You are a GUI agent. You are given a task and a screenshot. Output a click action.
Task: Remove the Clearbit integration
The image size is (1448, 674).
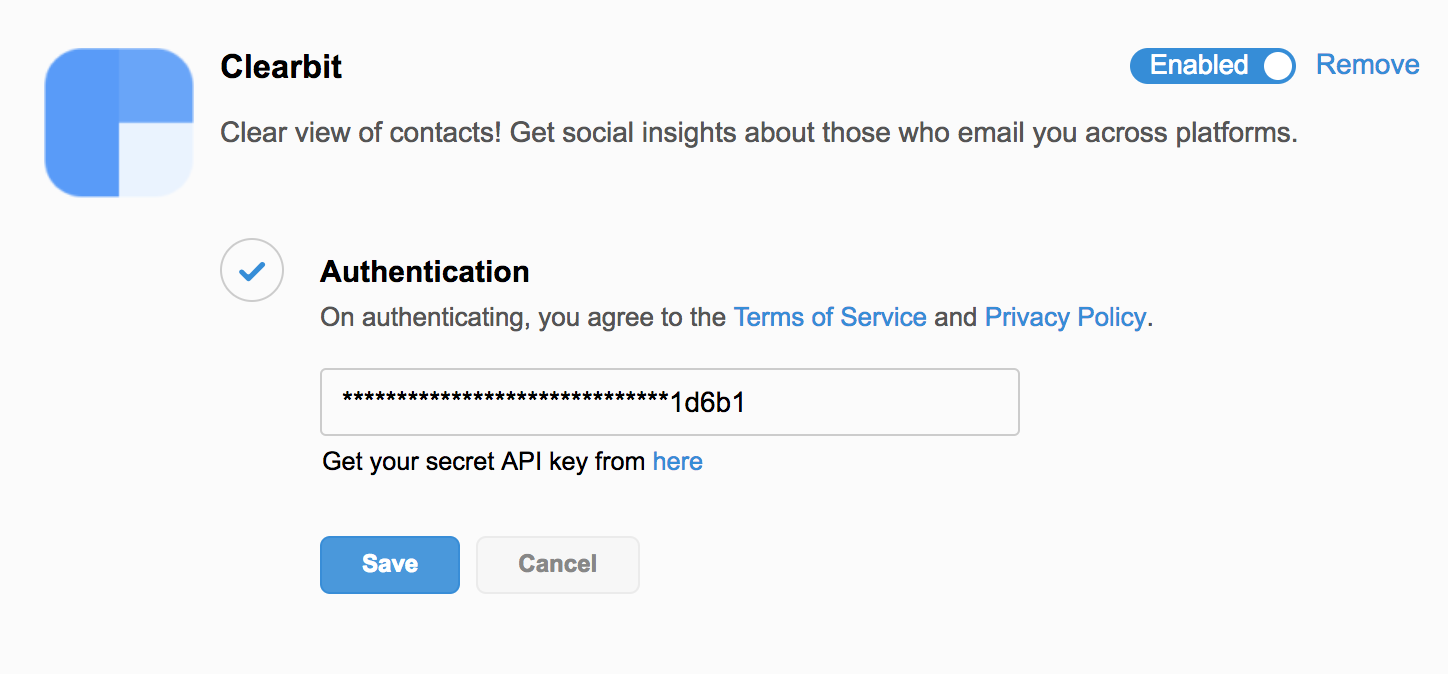(x=1367, y=65)
